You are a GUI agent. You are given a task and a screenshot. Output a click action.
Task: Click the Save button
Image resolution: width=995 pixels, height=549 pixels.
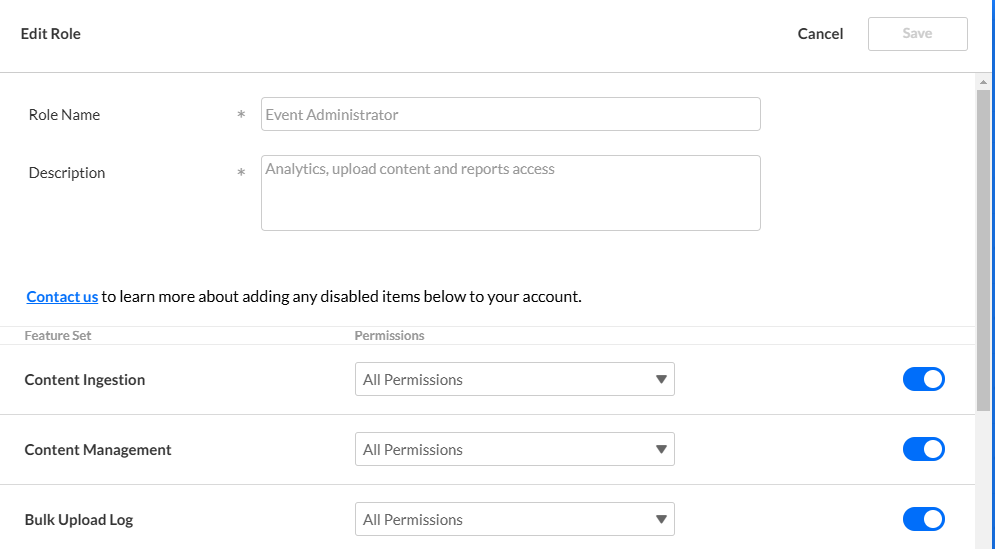(x=918, y=34)
